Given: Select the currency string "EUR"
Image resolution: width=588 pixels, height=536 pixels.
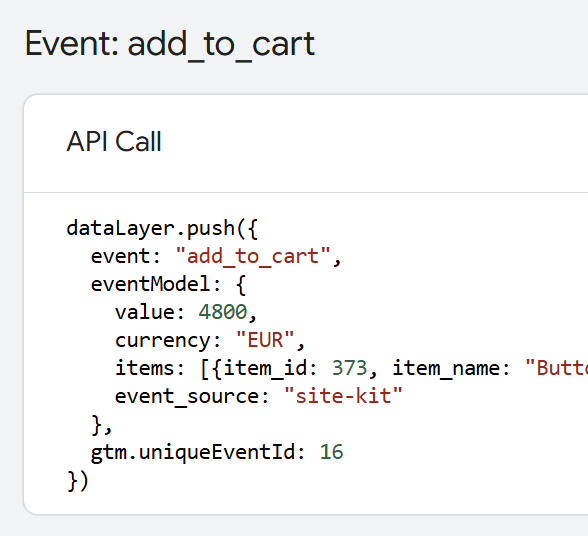Looking at the screenshot, I should coord(265,340).
